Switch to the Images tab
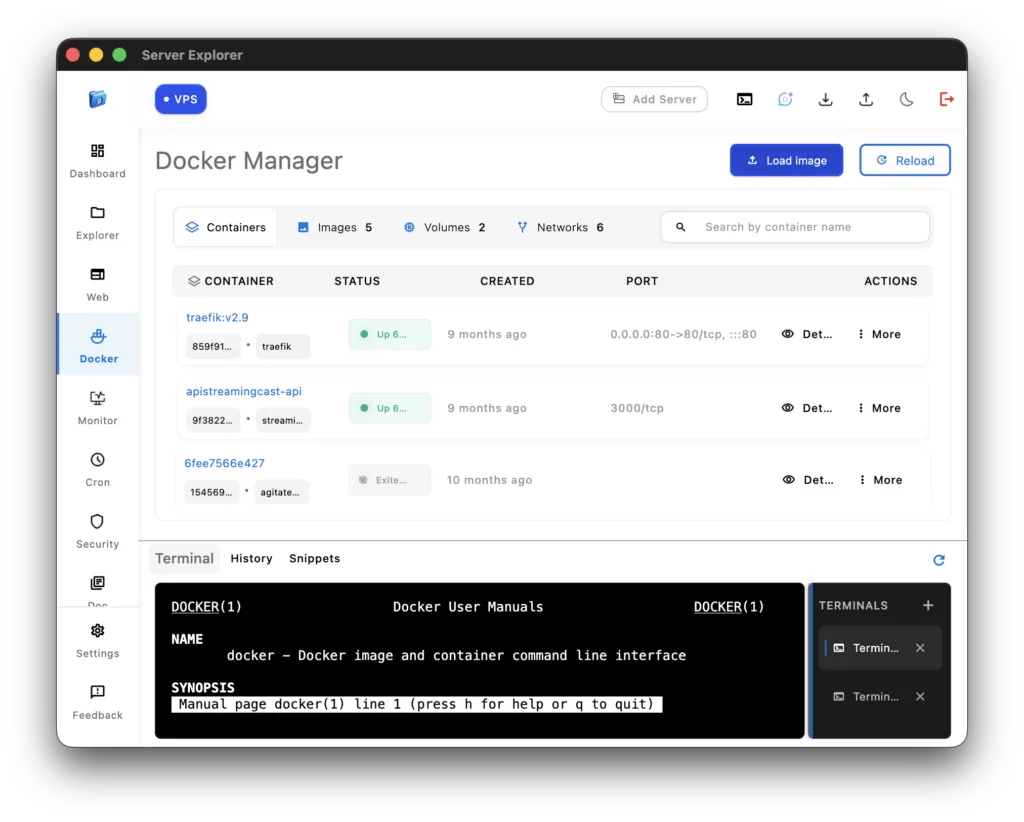The image size is (1024, 822). (x=334, y=227)
